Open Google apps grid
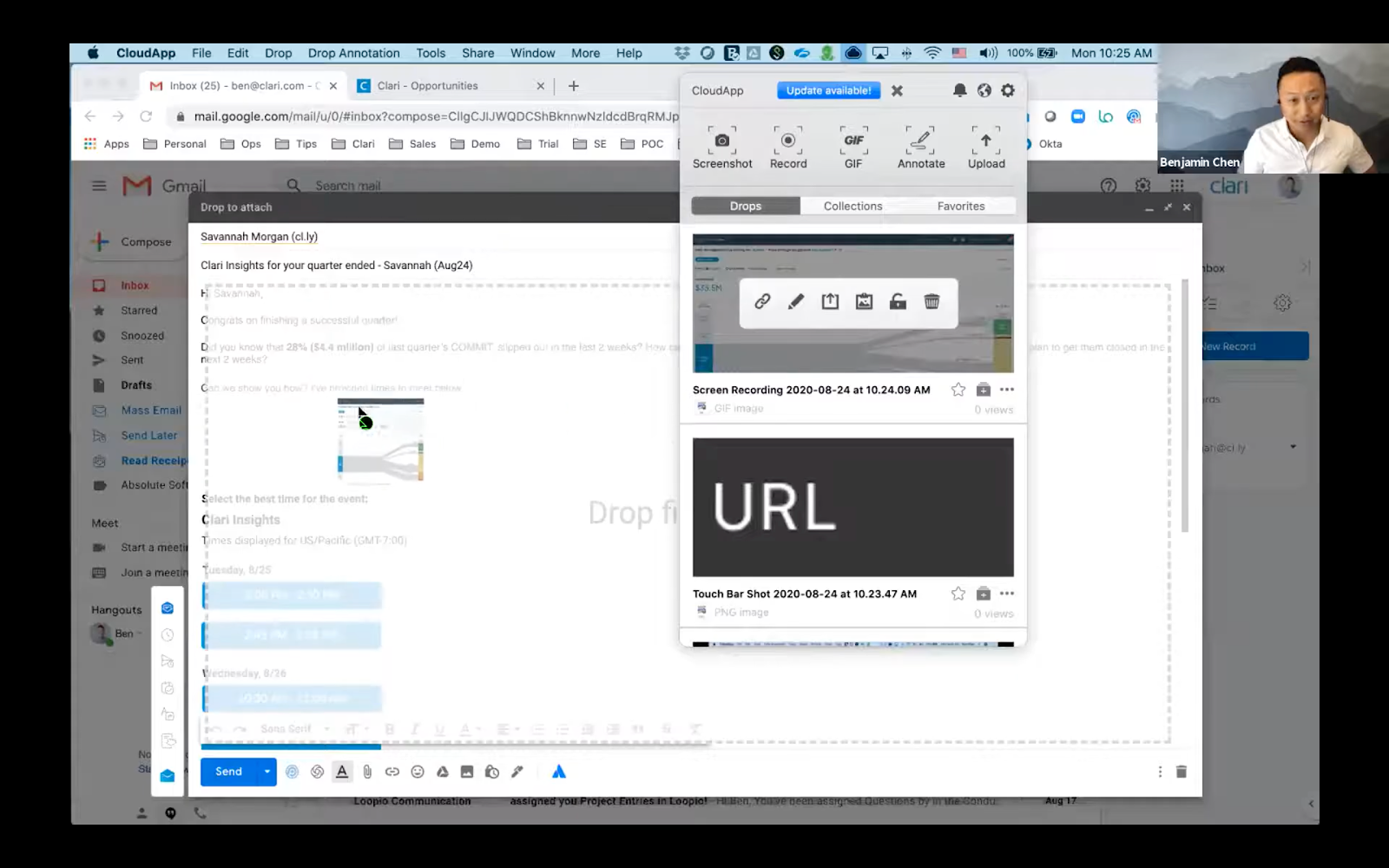This screenshot has width=1389, height=868. tap(1176, 186)
